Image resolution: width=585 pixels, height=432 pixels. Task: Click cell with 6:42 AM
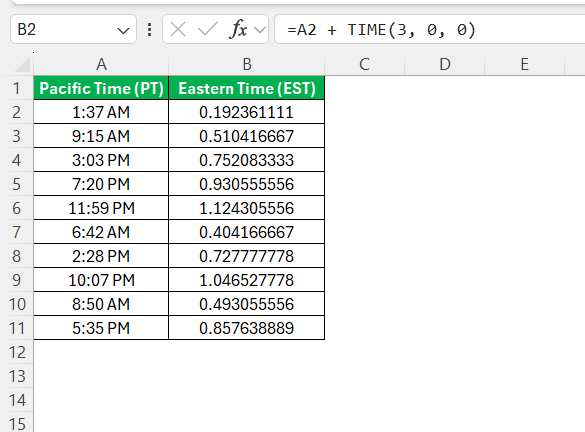pyautogui.click(x=101, y=232)
